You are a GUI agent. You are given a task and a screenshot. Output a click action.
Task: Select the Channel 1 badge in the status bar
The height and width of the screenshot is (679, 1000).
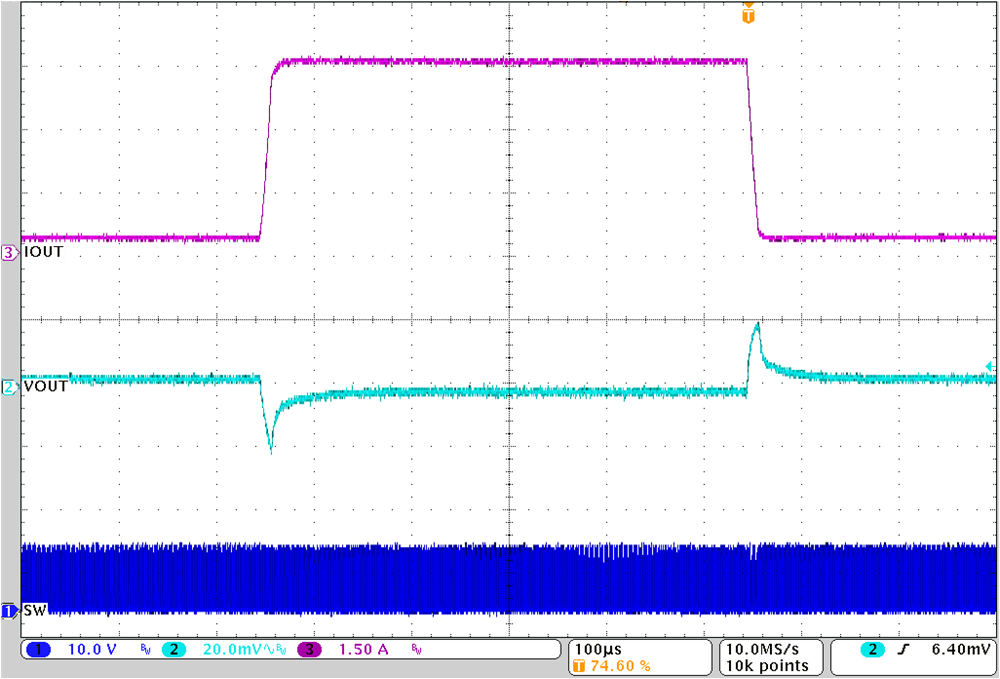[40, 650]
